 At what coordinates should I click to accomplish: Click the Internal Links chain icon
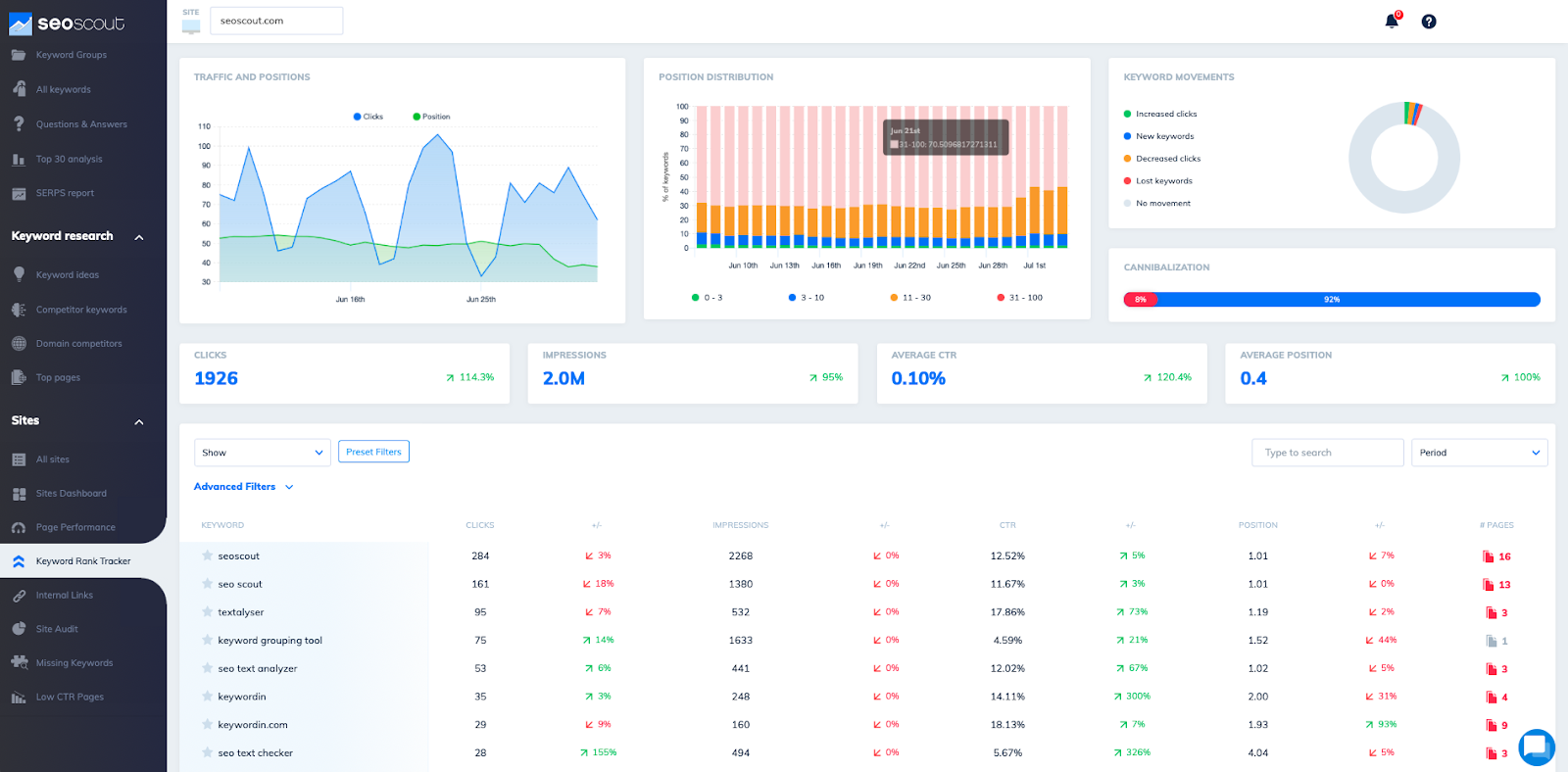click(x=19, y=596)
